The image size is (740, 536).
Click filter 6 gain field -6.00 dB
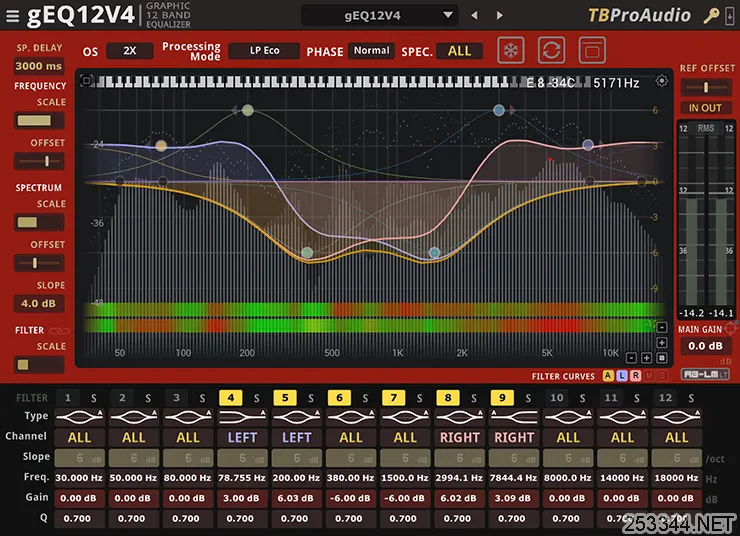point(351,498)
